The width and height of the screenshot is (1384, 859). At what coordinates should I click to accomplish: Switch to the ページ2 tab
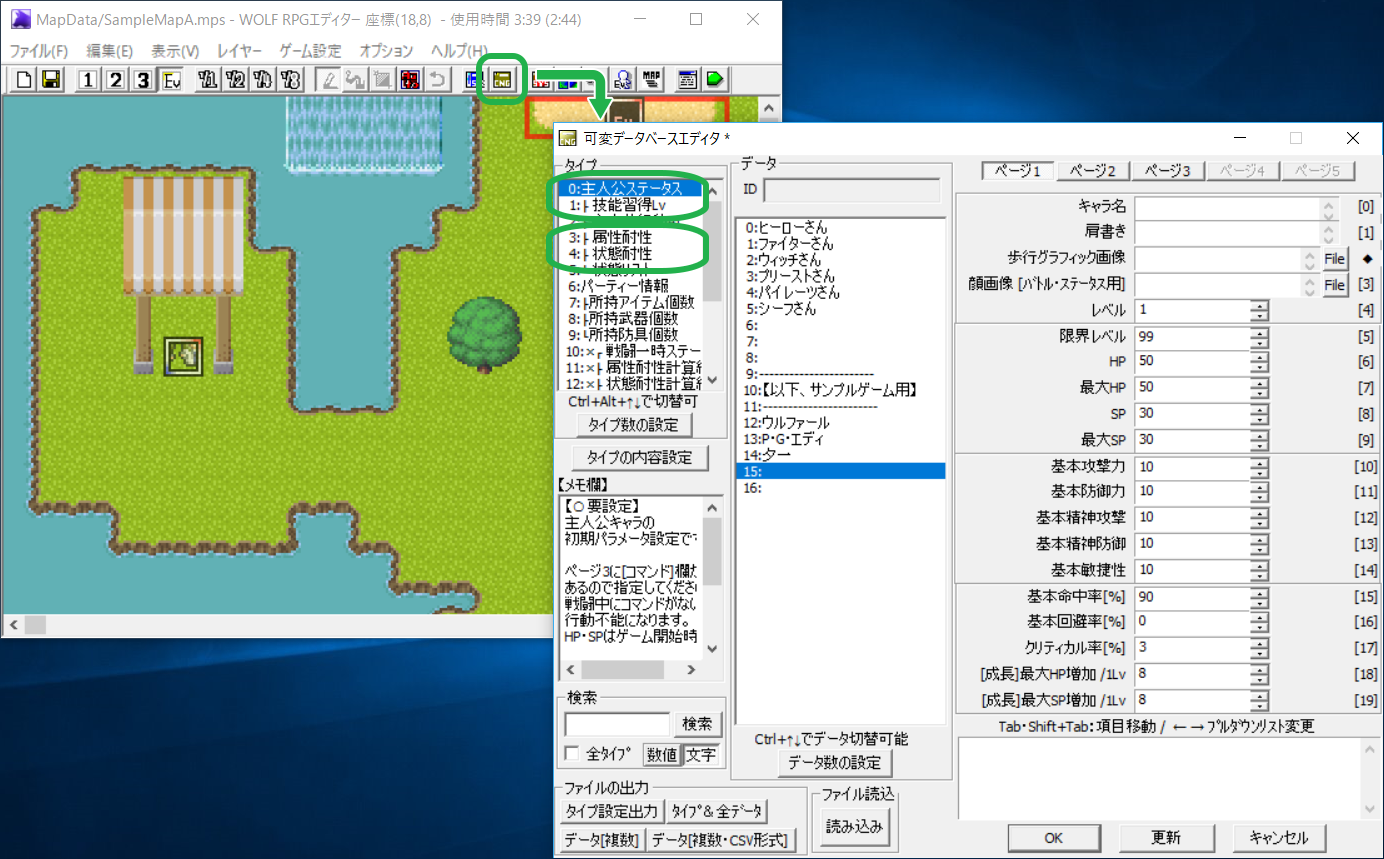pyautogui.click(x=1092, y=170)
